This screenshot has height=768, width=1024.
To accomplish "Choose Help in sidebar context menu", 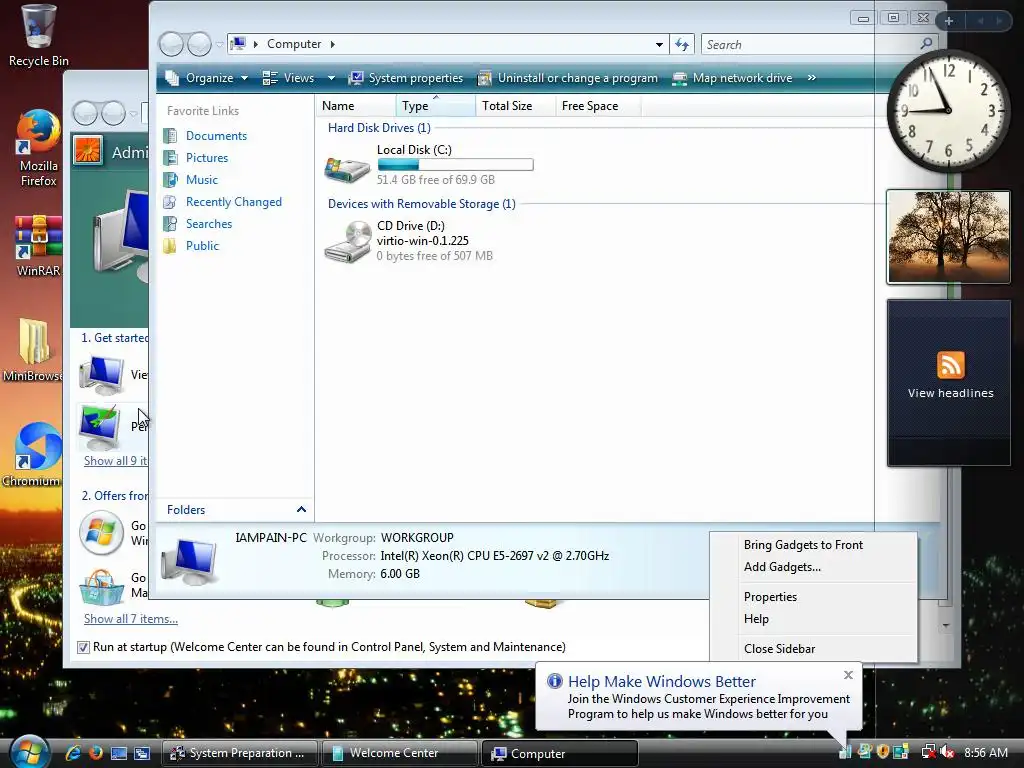I will point(756,618).
